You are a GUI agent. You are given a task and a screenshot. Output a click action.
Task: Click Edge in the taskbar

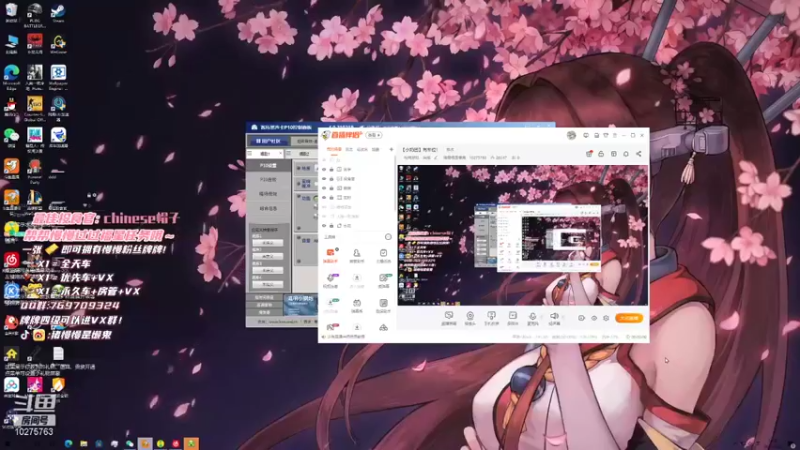(x=69, y=444)
